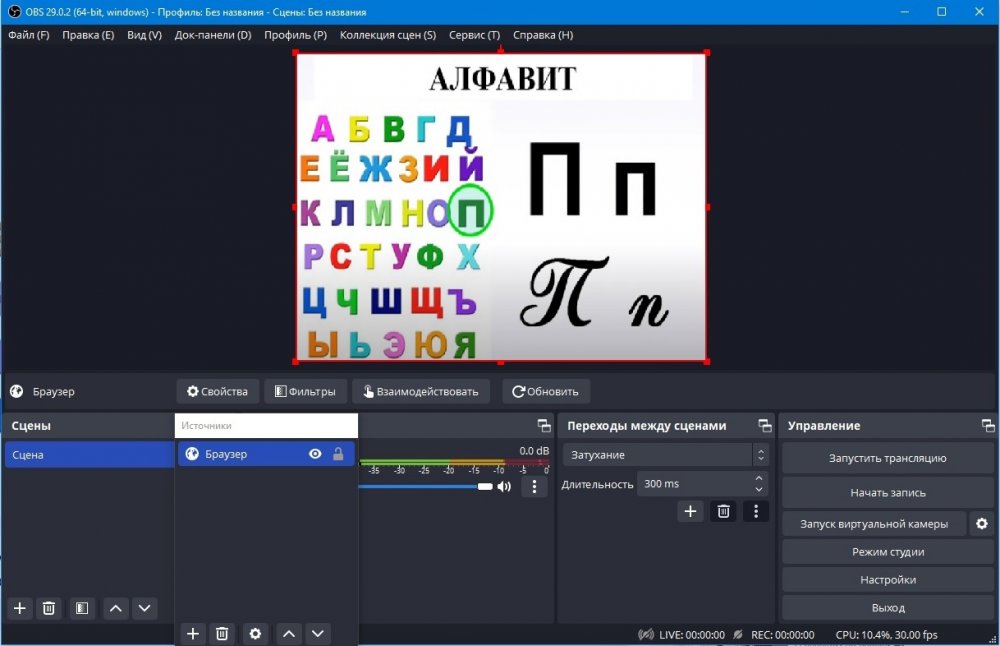Image resolution: width=1000 pixels, height=646 pixels.
Task: Move the source up in the list
Action: click(x=289, y=633)
